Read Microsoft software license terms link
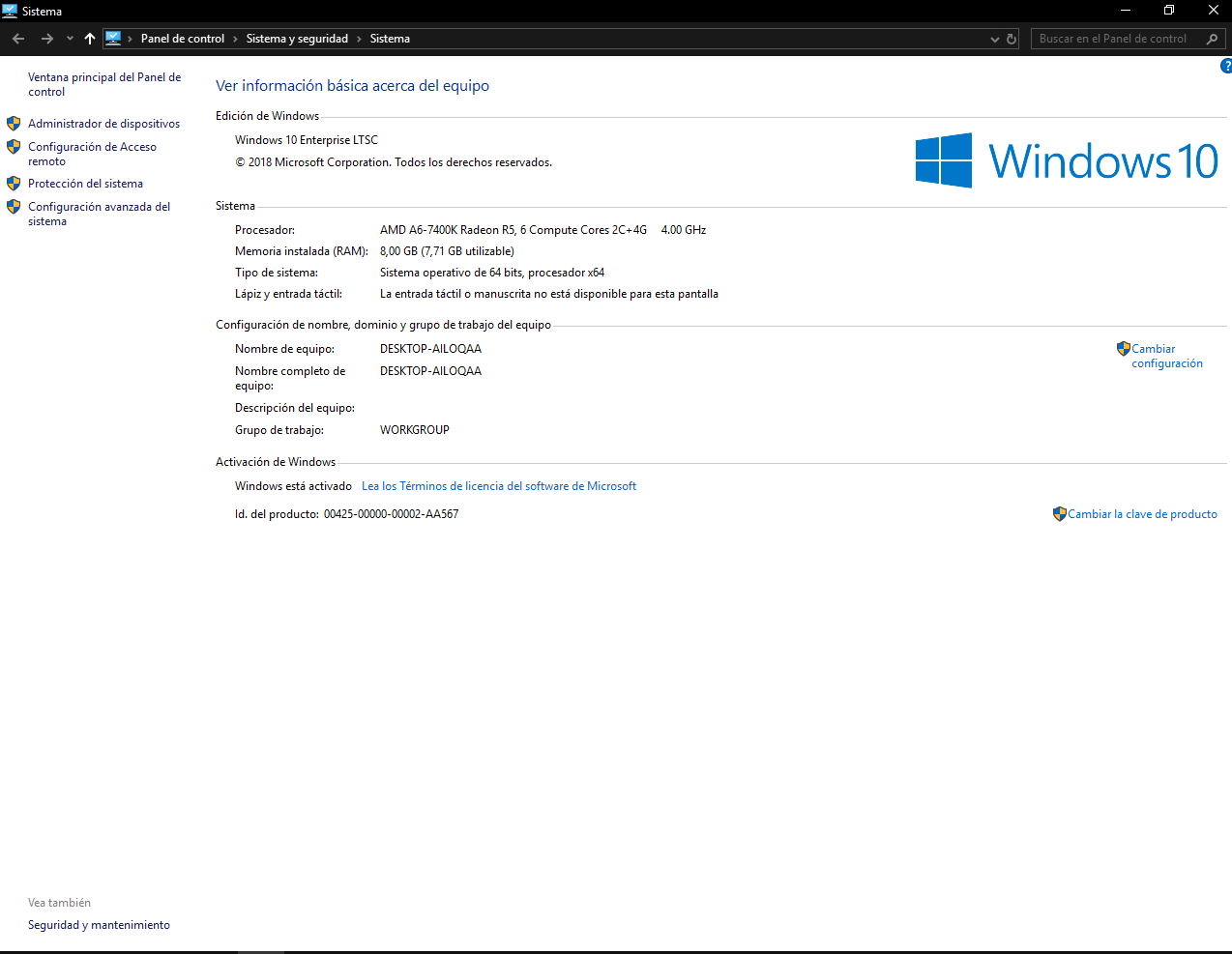 click(499, 486)
